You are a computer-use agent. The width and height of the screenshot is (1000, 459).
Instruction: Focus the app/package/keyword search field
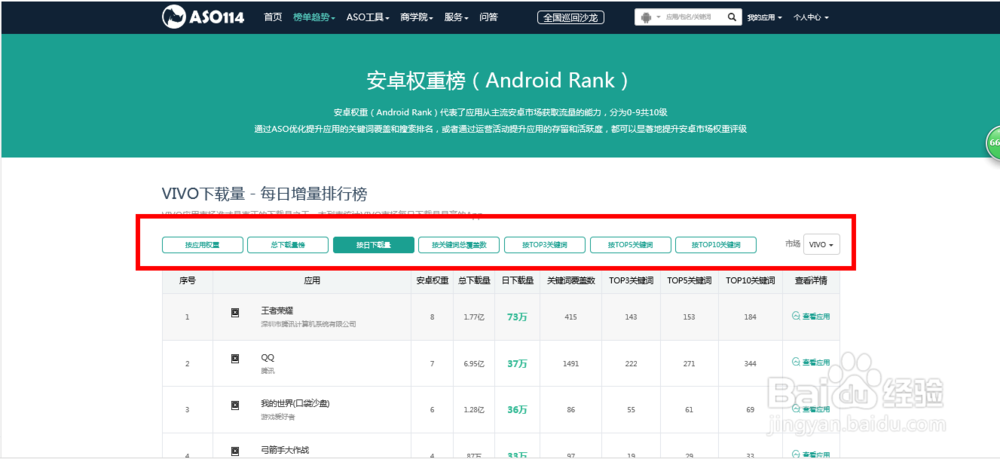click(x=693, y=17)
